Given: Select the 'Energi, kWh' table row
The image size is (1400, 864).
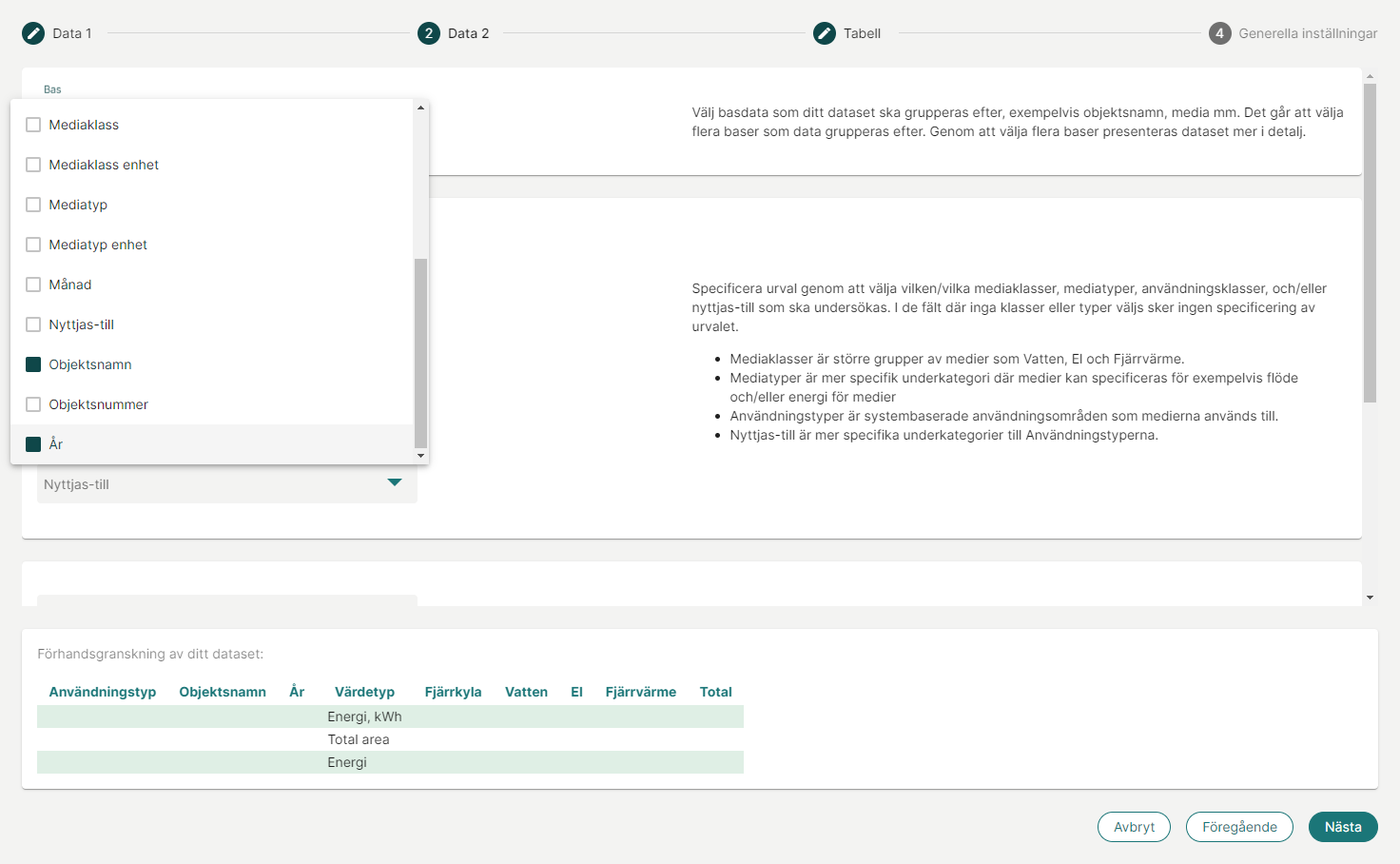Looking at the screenshot, I should (x=390, y=717).
